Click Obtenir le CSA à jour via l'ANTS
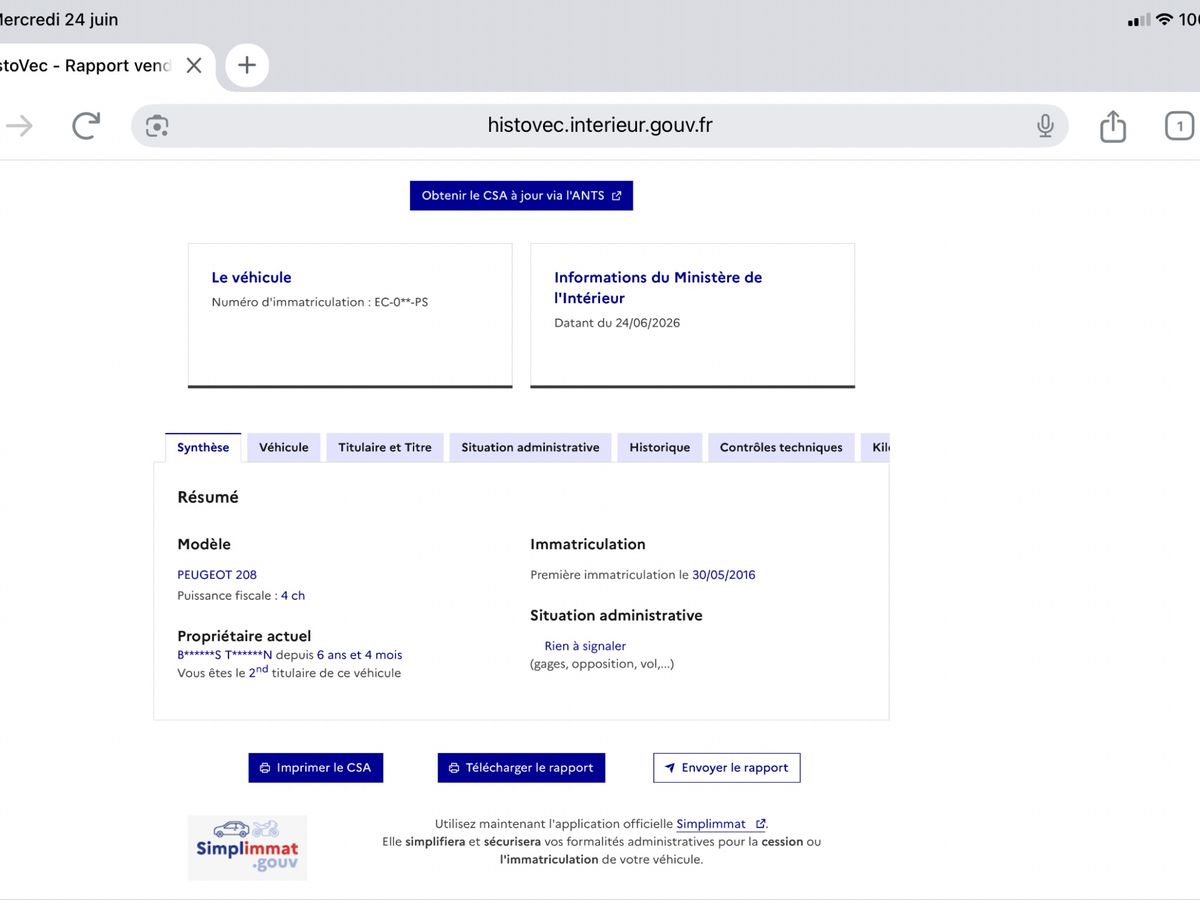The height and width of the screenshot is (900, 1200). tap(521, 196)
